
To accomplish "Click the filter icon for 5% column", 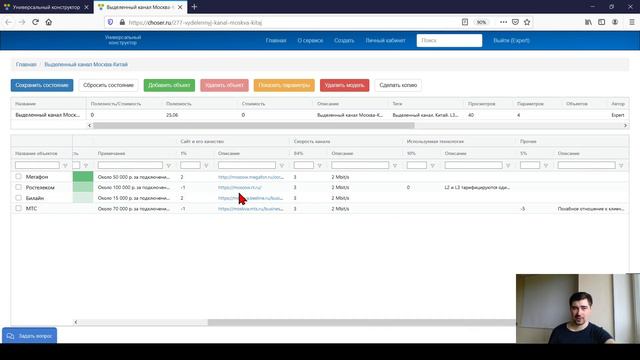I will (546, 166).
